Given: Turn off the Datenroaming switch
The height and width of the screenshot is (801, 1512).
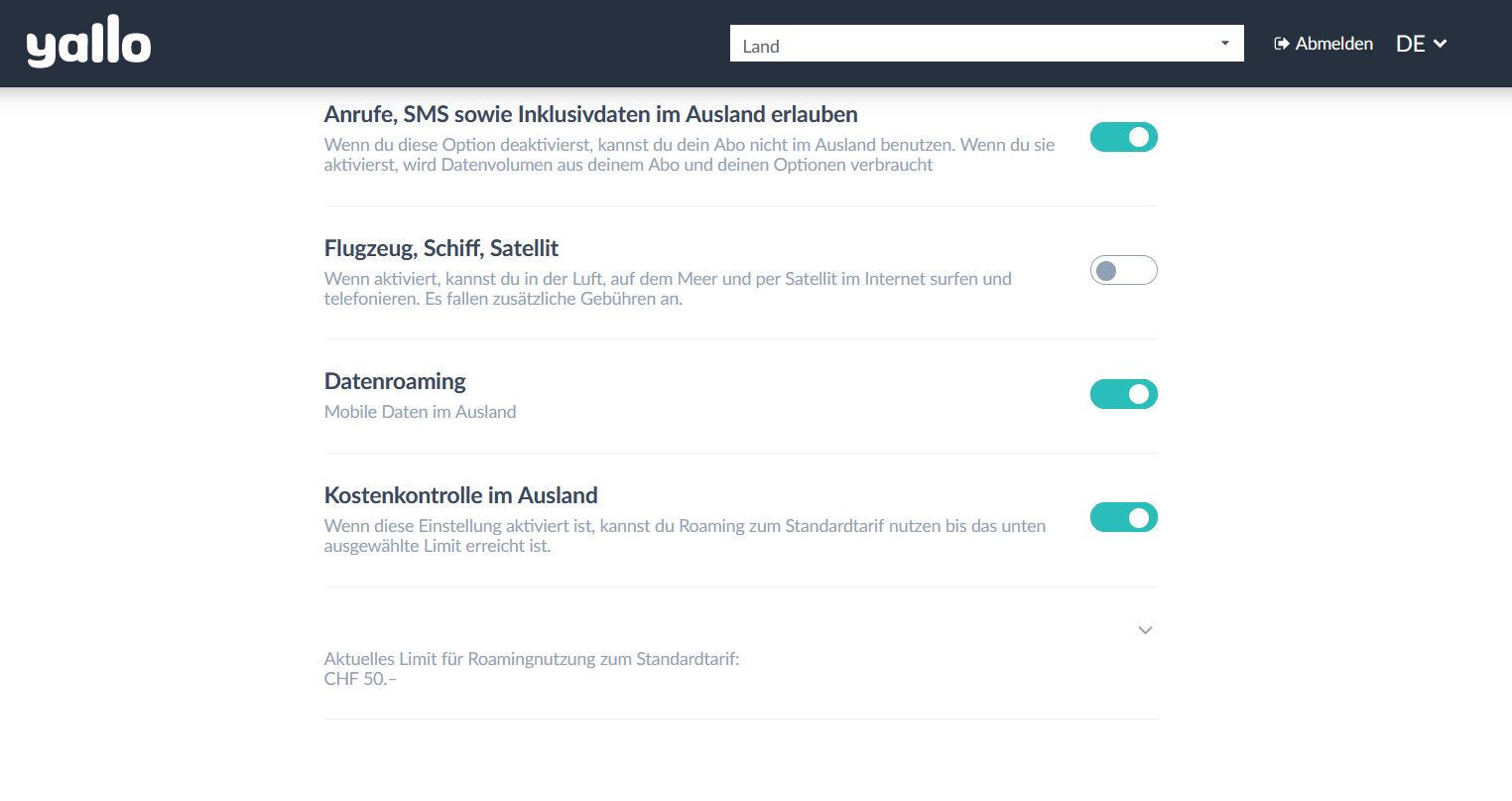Looking at the screenshot, I should (x=1123, y=394).
